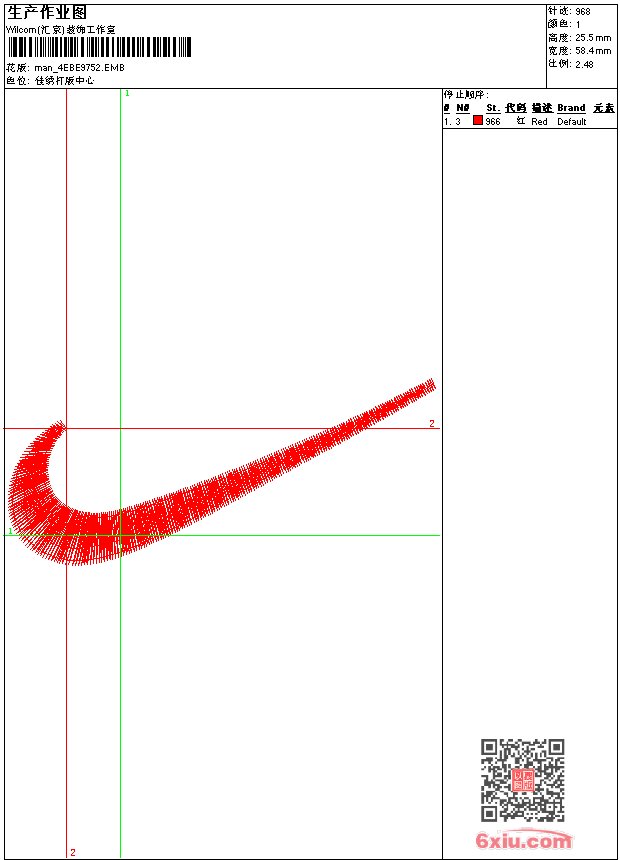The height and width of the screenshot is (860, 620).
Task: Select the file name 'man_4EBE9752.EMB'
Action: [x=80, y=68]
